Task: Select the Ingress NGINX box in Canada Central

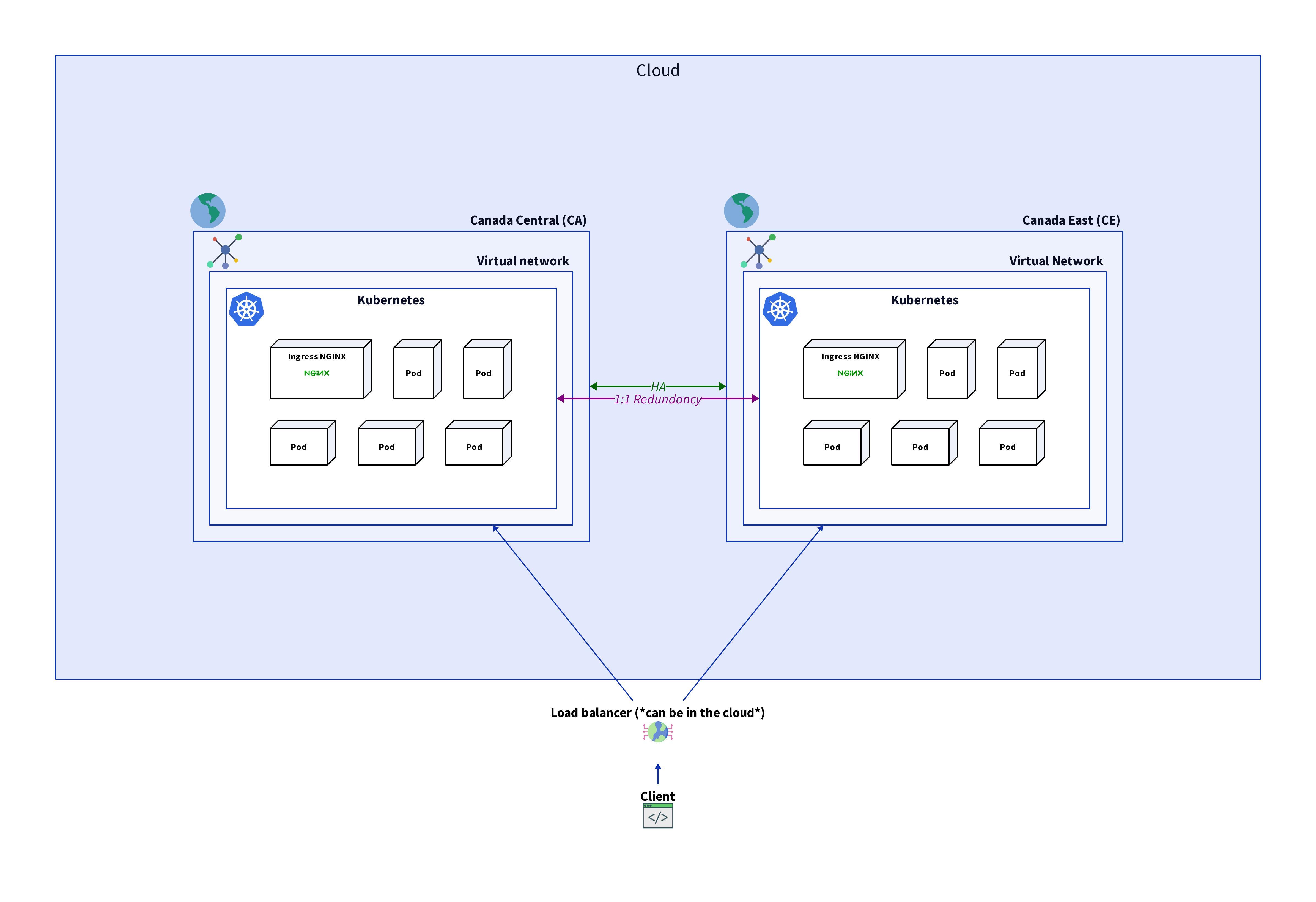Action: coord(320,369)
